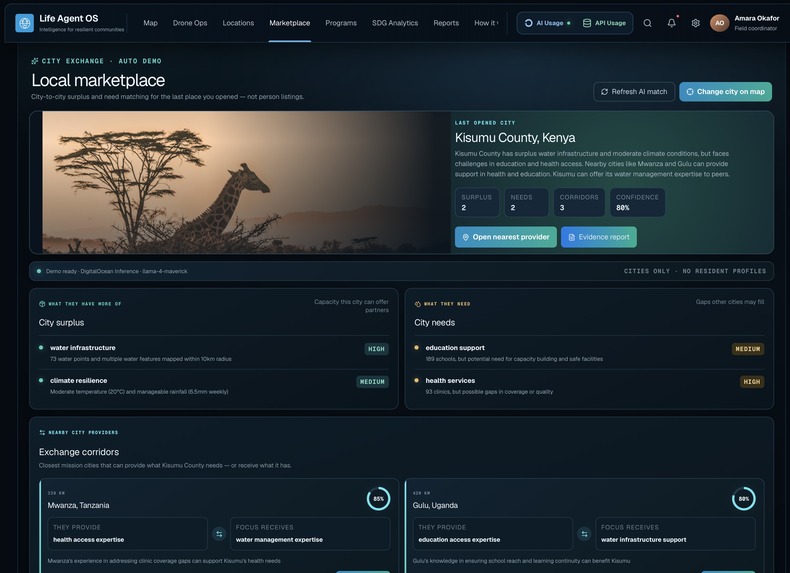Click the cube icon beside What They Have More Of
The image size is (790, 573).
pos(42,304)
